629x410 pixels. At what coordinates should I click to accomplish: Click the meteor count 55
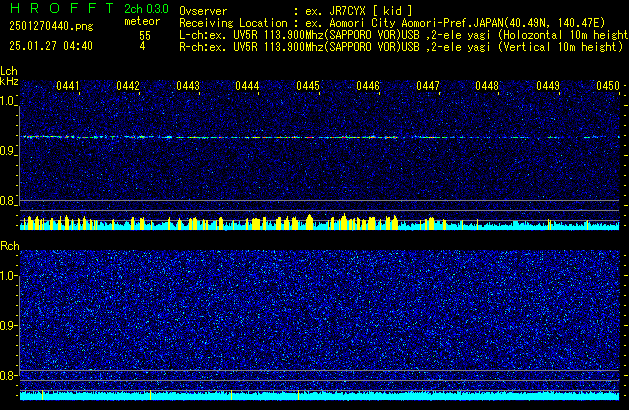(x=145, y=36)
